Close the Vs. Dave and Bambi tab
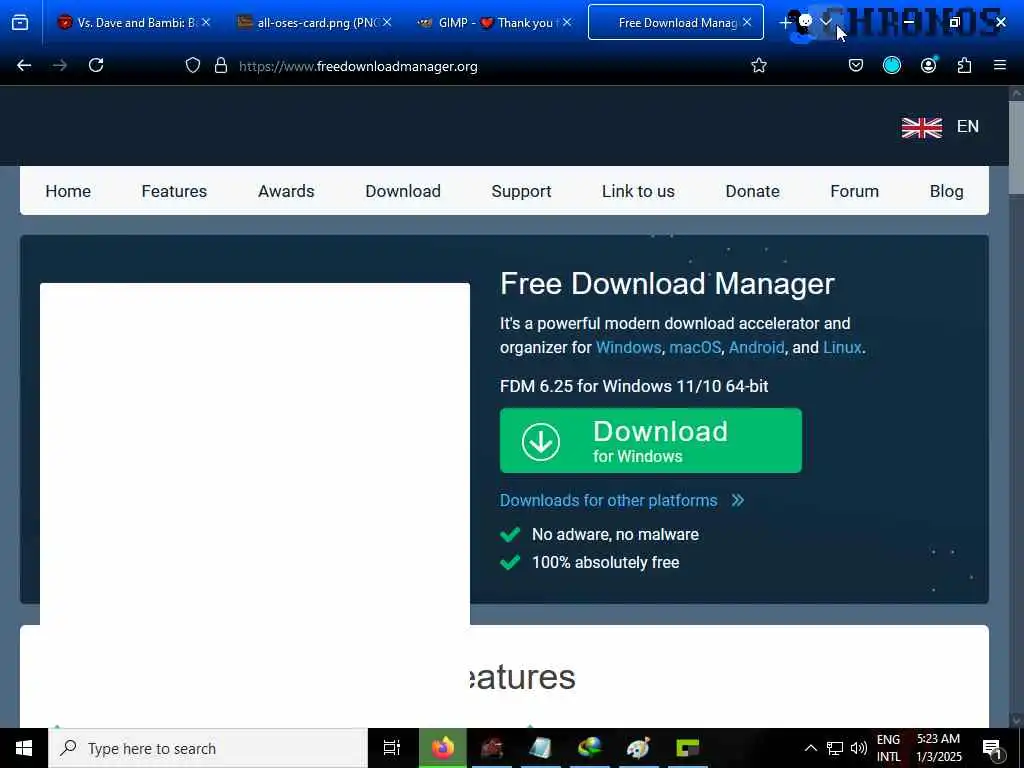Image resolution: width=1024 pixels, height=768 pixels. (206, 23)
